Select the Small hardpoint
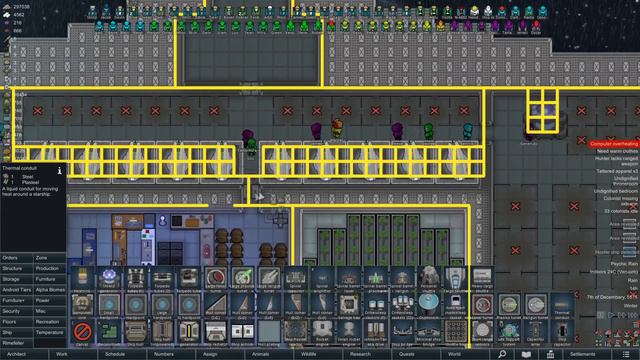The image size is (640, 360). tap(109, 306)
